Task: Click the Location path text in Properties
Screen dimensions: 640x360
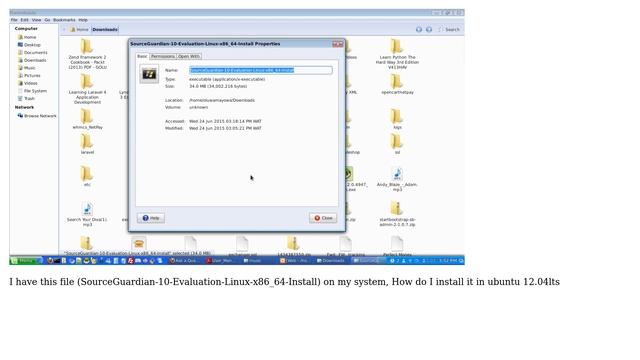Action: pos(222,100)
